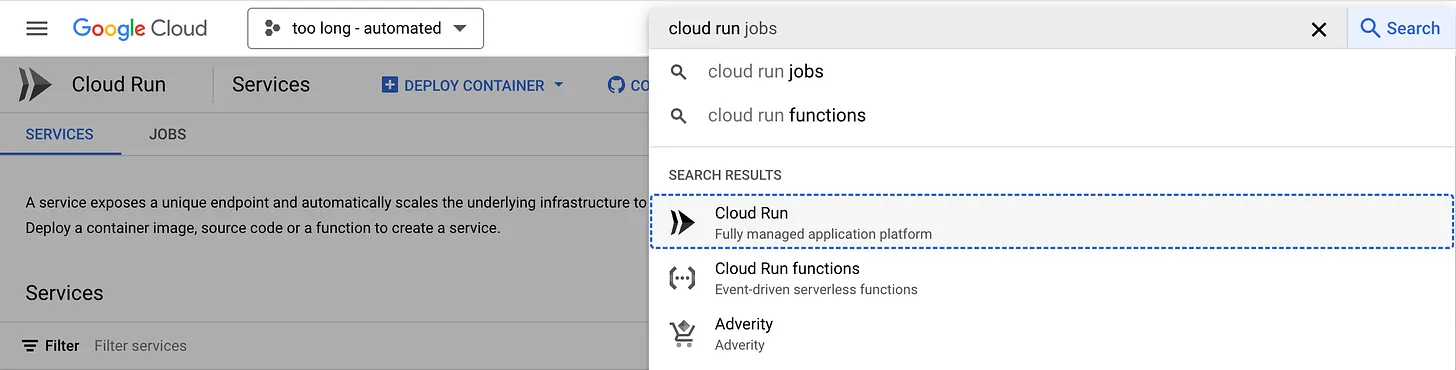Viewport: 1456px width, 370px height.
Task: Click the Filter icon above services list
Action: coord(30,346)
